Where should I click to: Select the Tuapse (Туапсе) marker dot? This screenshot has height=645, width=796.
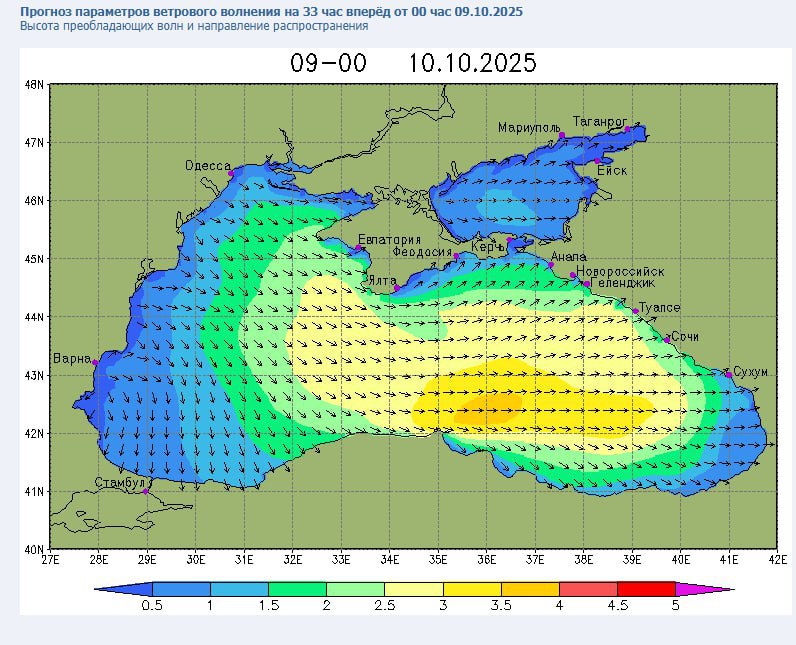point(635,311)
